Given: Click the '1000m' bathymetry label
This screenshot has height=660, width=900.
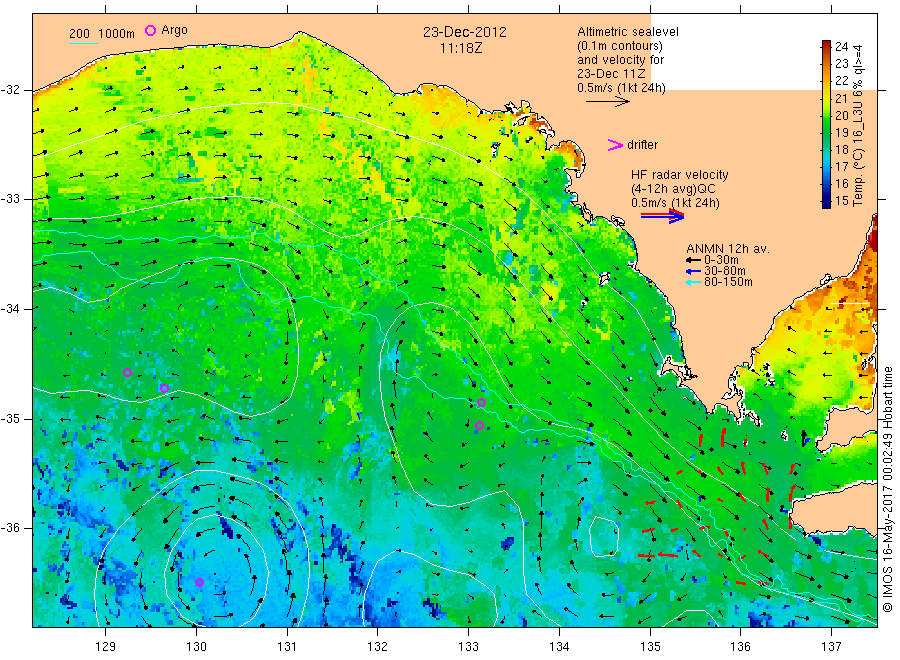Looking at the screenshot, I should [x=116, y=34].
